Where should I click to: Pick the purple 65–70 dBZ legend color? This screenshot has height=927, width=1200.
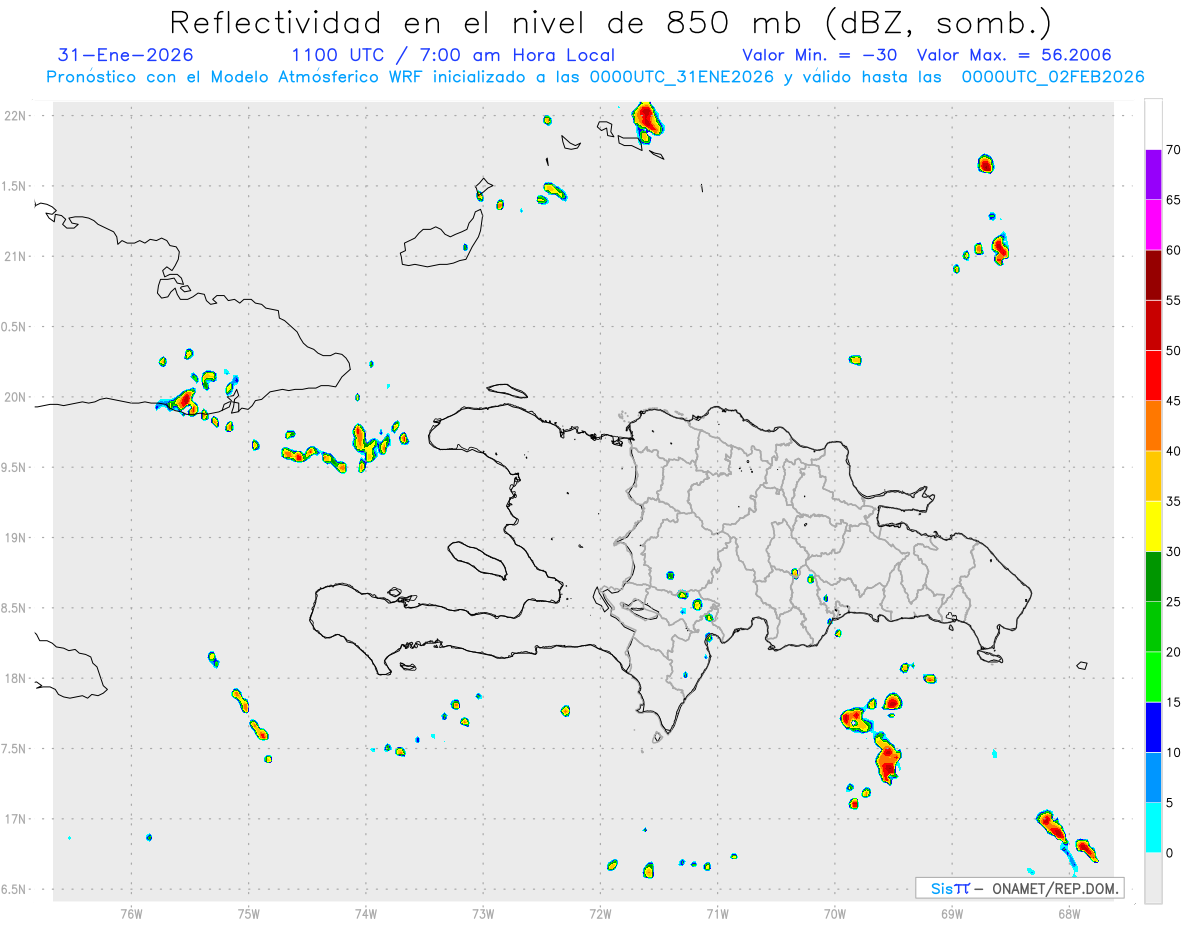tap(1153, 174)
